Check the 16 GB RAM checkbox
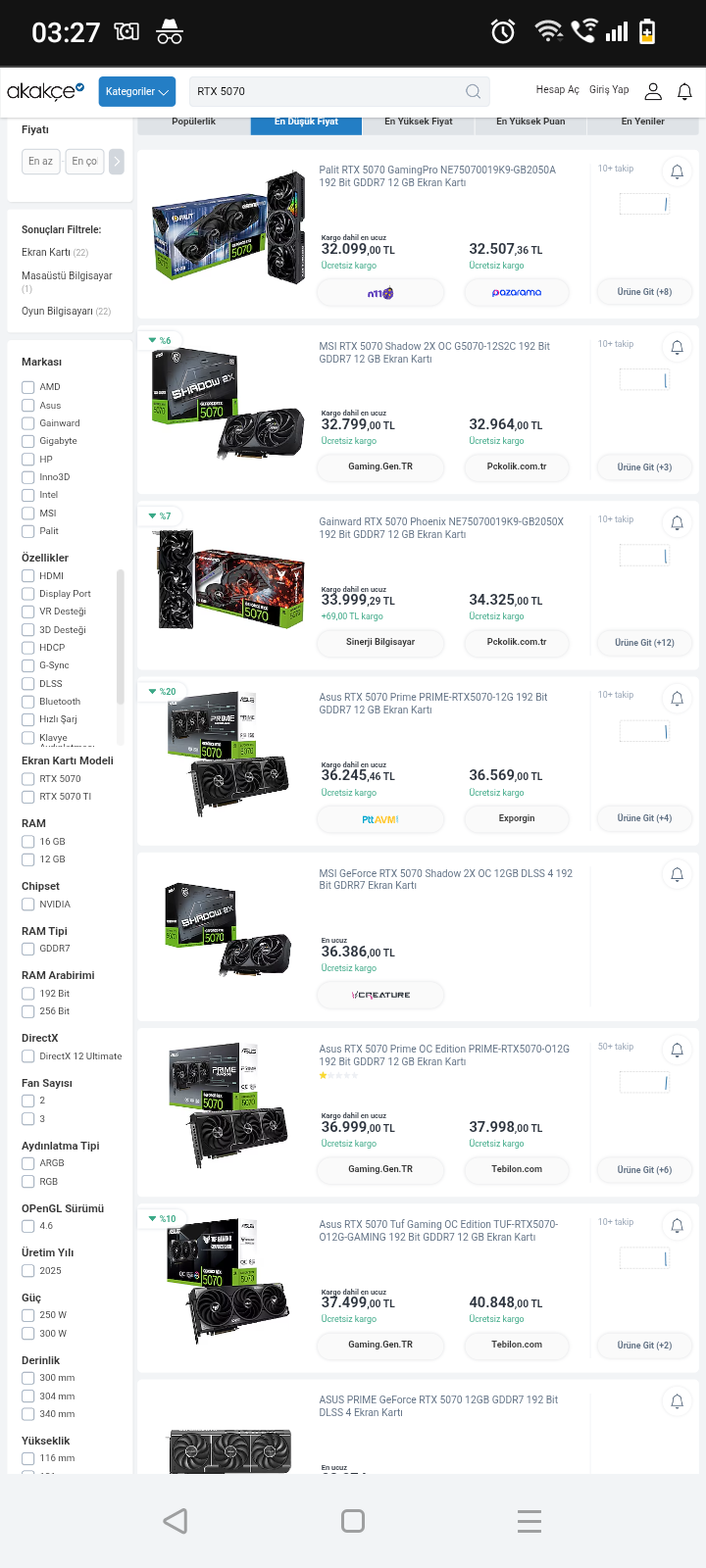 pos(27,842)
